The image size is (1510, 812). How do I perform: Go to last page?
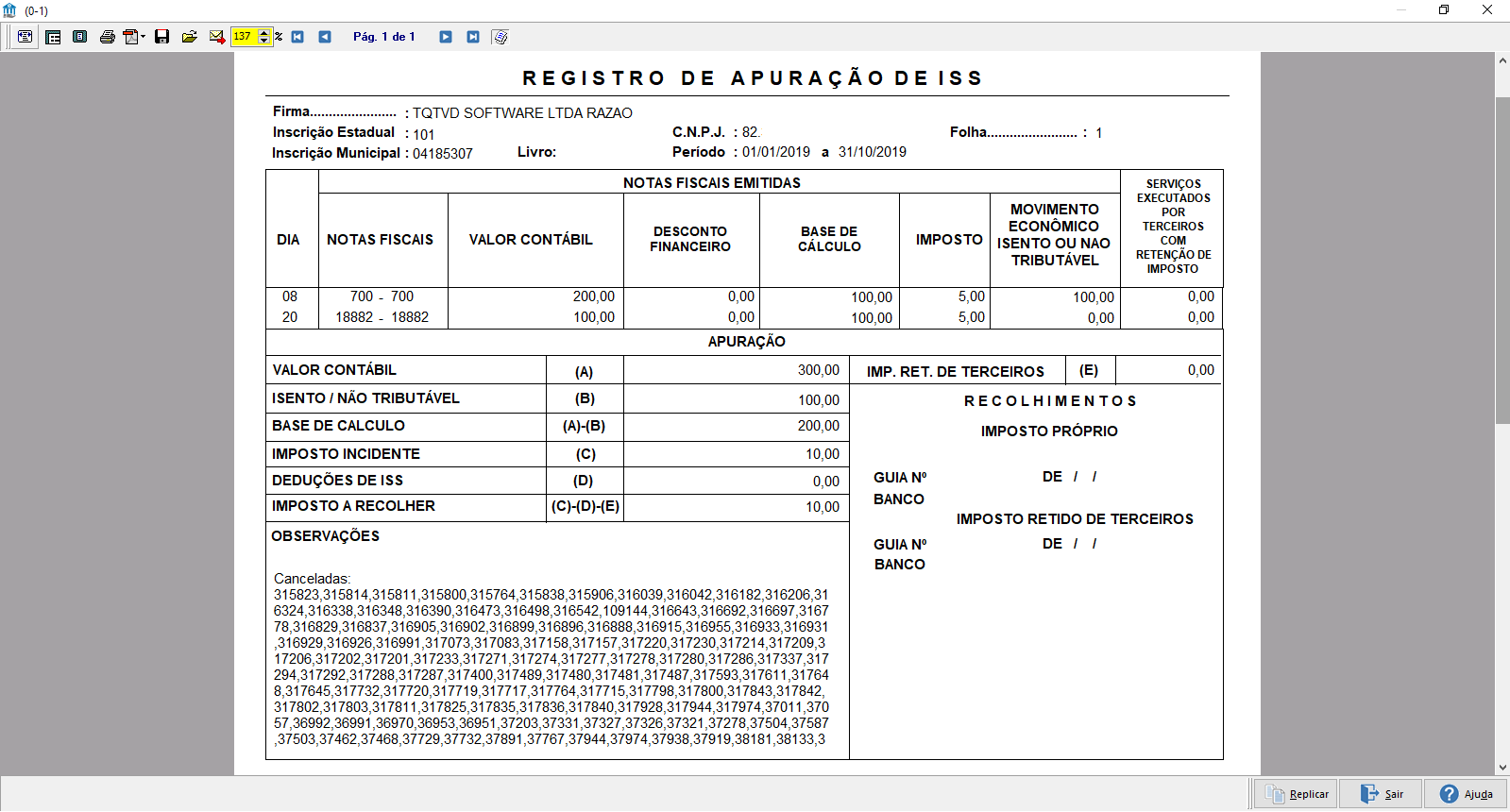point(473,37)
